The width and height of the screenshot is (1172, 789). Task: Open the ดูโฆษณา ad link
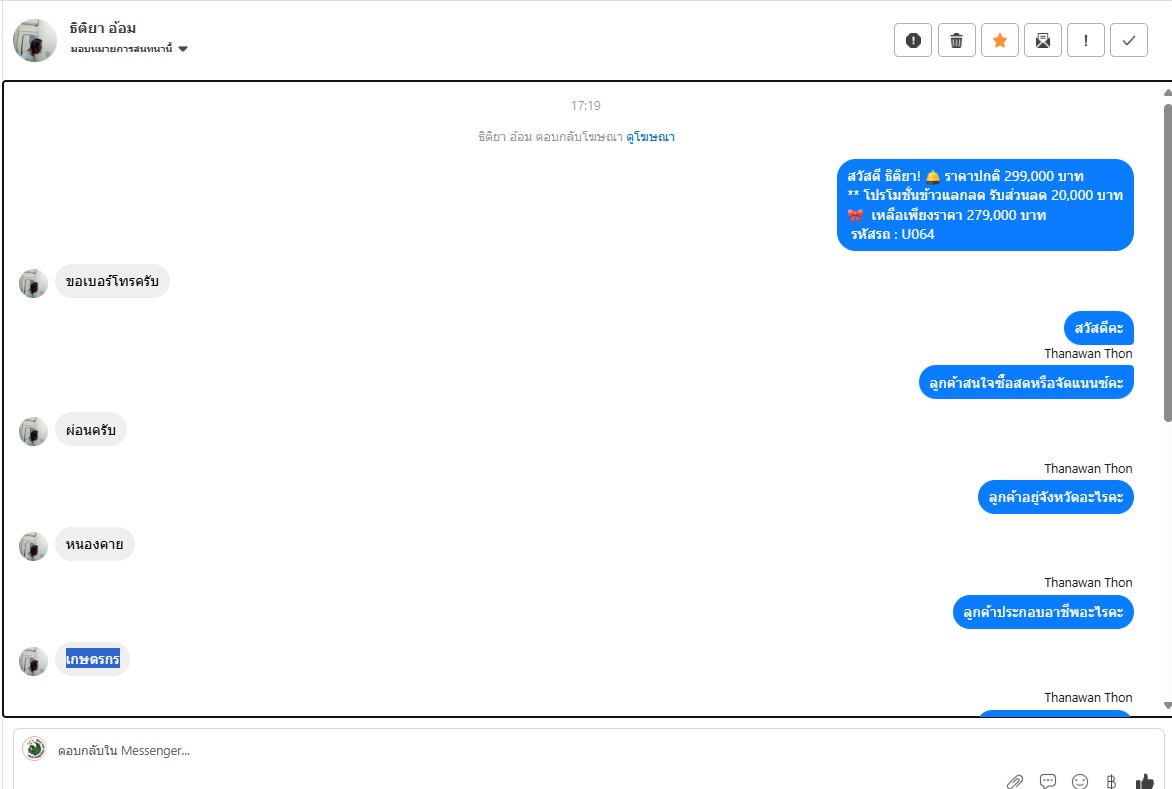pos(650,137)
